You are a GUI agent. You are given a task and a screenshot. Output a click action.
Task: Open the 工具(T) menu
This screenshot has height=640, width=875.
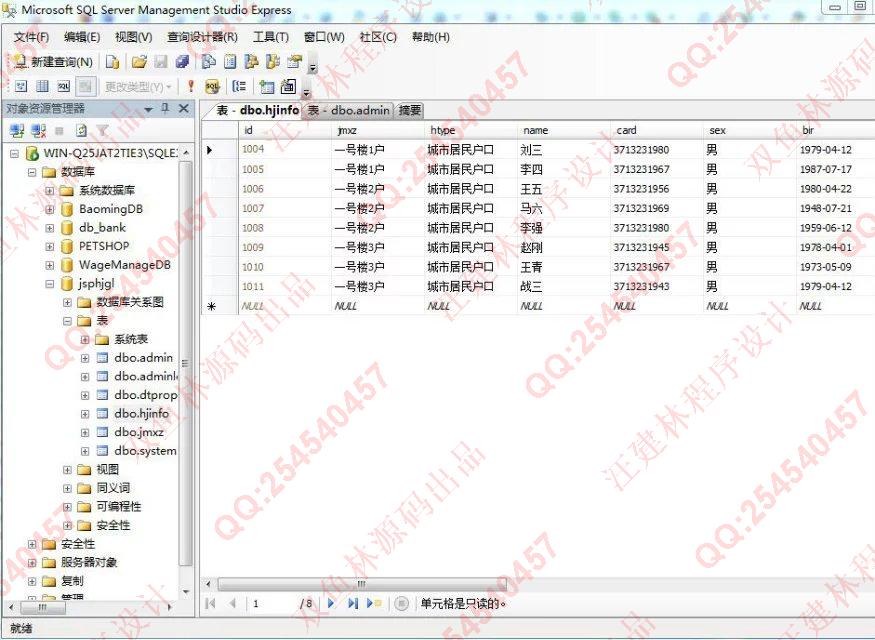coord(271,37)
